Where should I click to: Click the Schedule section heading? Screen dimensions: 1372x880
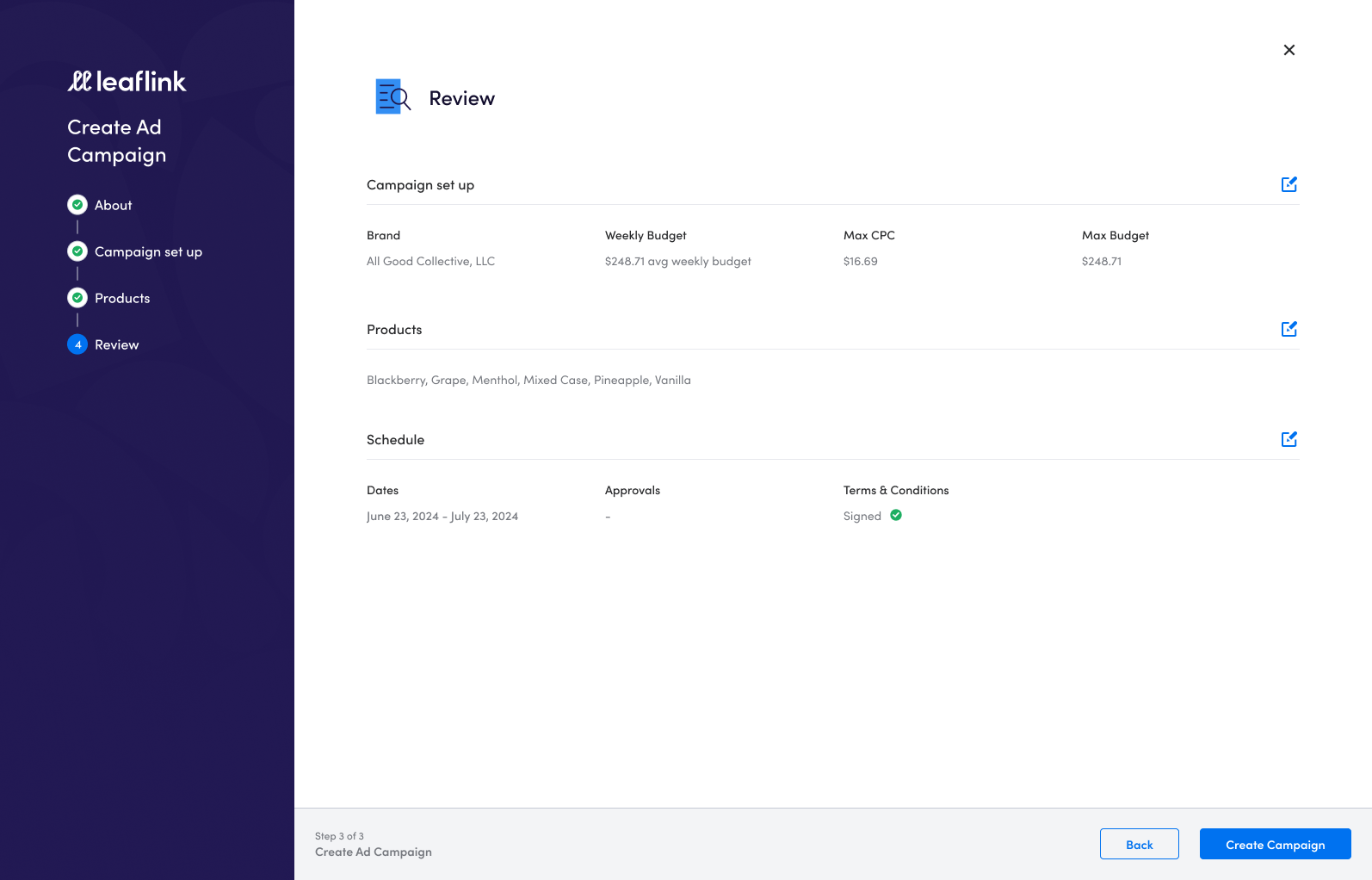pyautogui.click(x=395, y=440)
